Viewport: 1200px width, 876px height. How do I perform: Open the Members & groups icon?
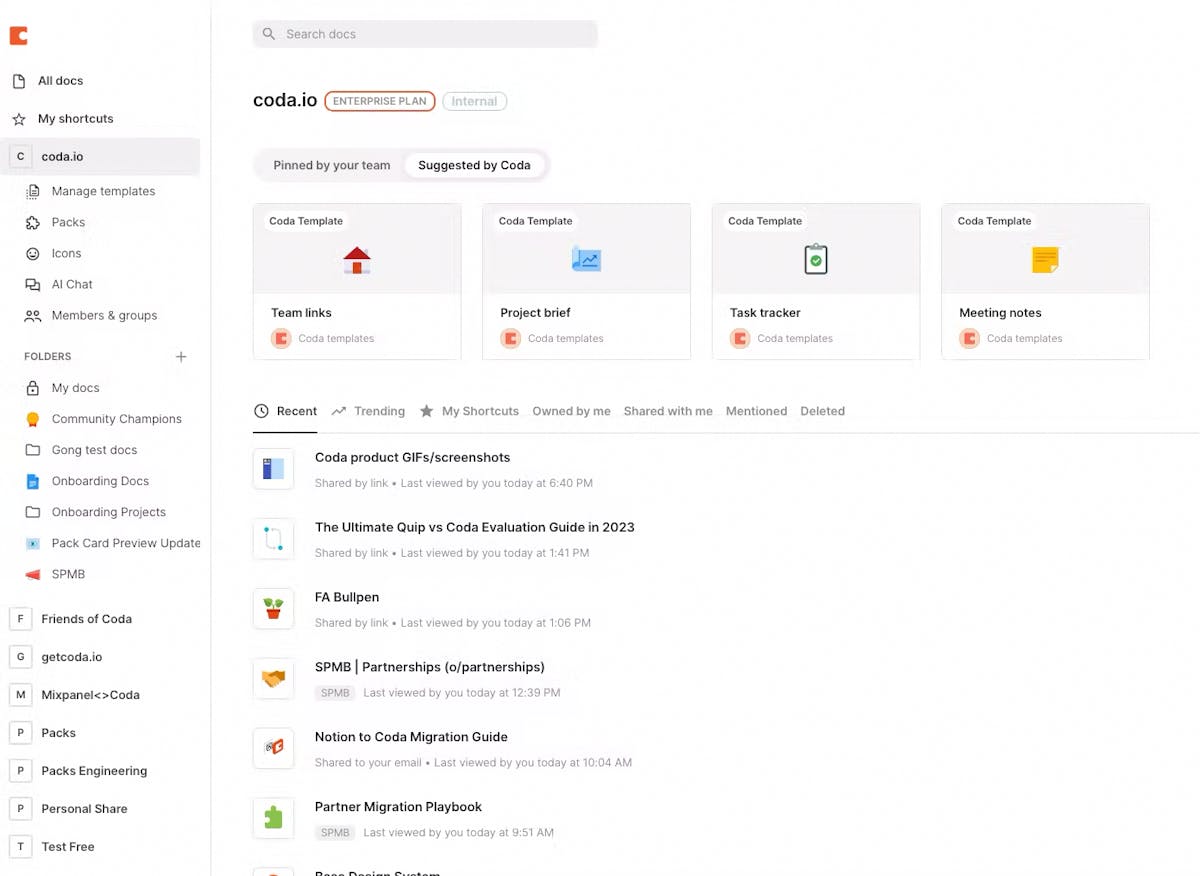click(x=33, y=315)
